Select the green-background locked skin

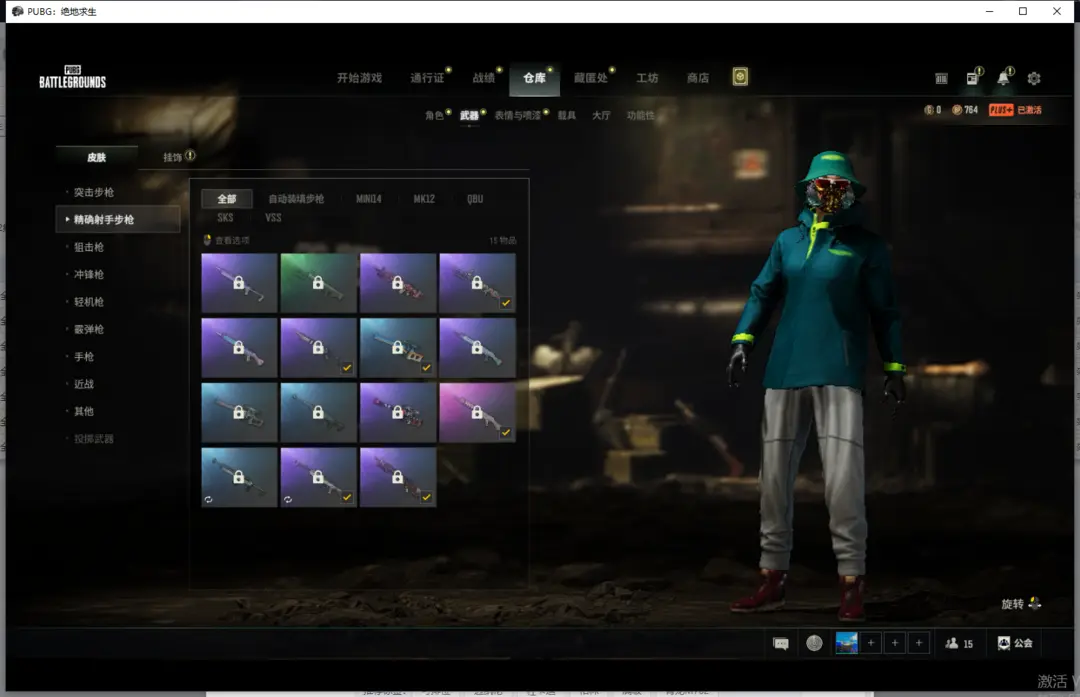[318, 282]
